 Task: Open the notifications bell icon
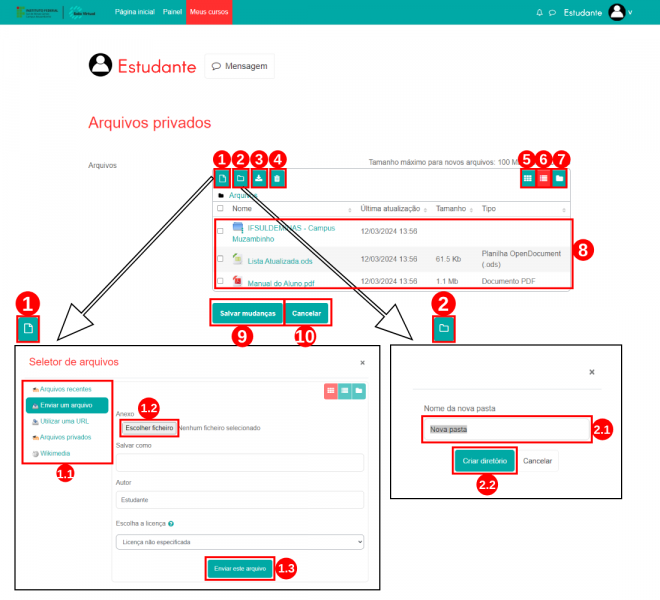pos(539,13)
